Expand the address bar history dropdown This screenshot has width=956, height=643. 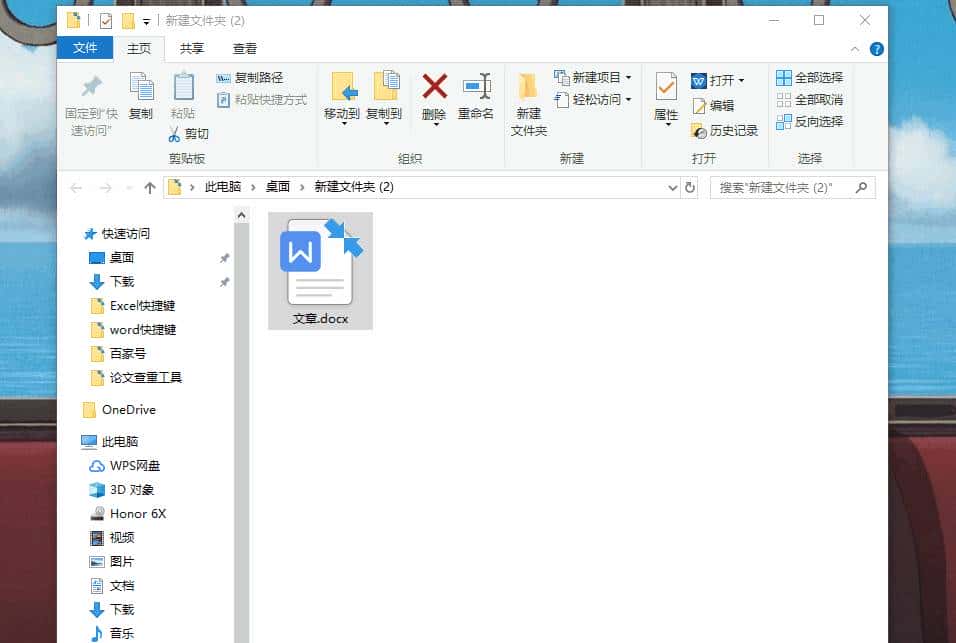point(673,187)
